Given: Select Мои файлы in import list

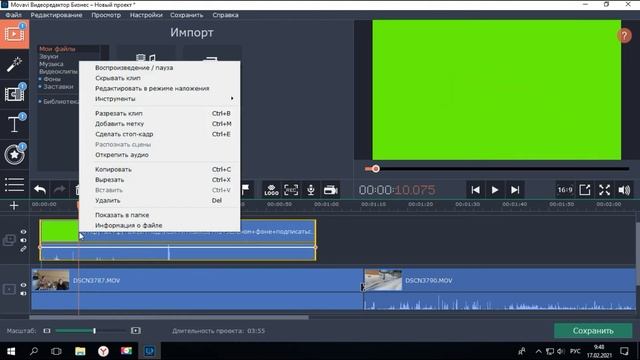Looking at the screenshot, I should click(x=57, y=49).
